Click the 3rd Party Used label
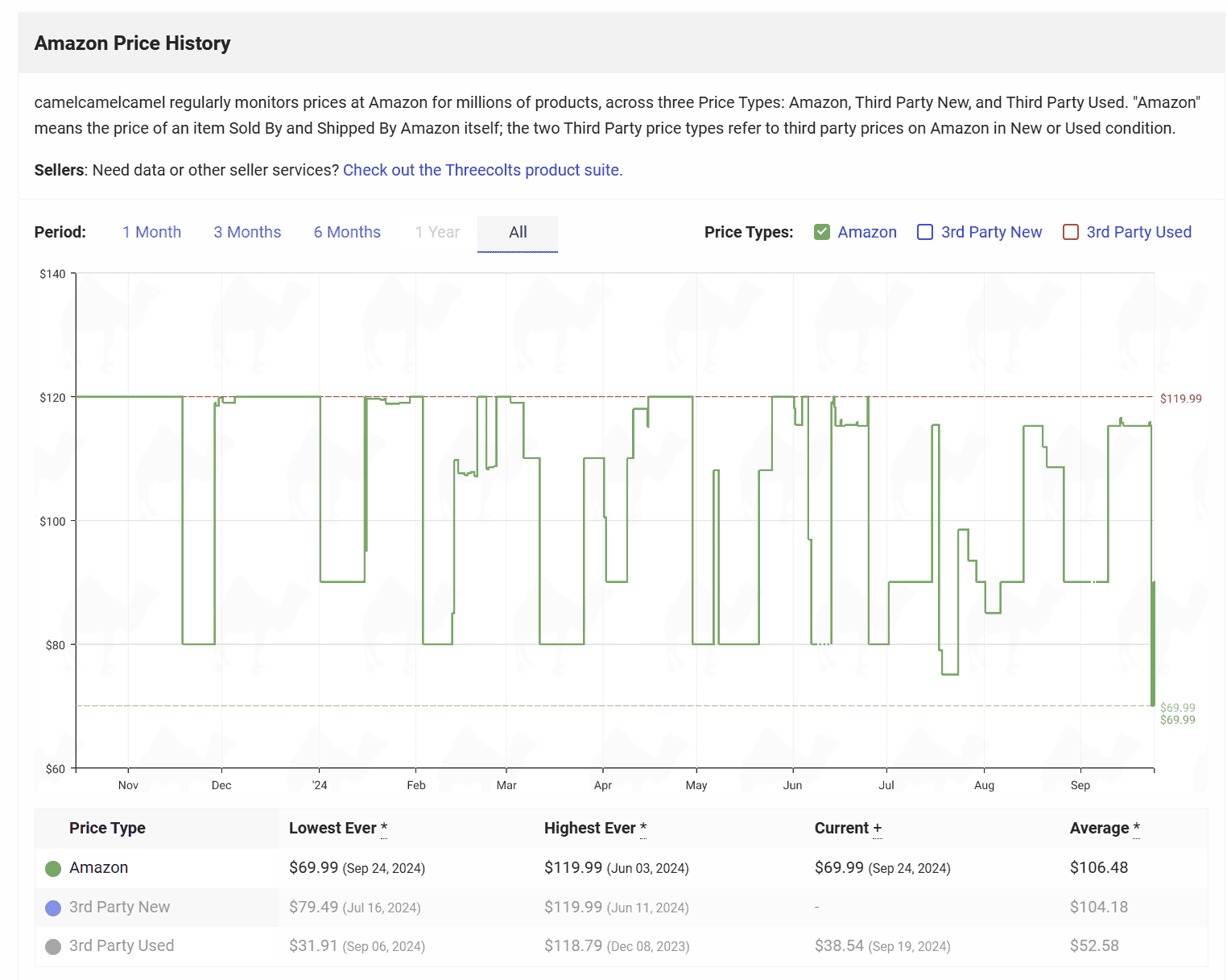The width and height of the screenshot is (1227, 980). tap(1138, 232)
